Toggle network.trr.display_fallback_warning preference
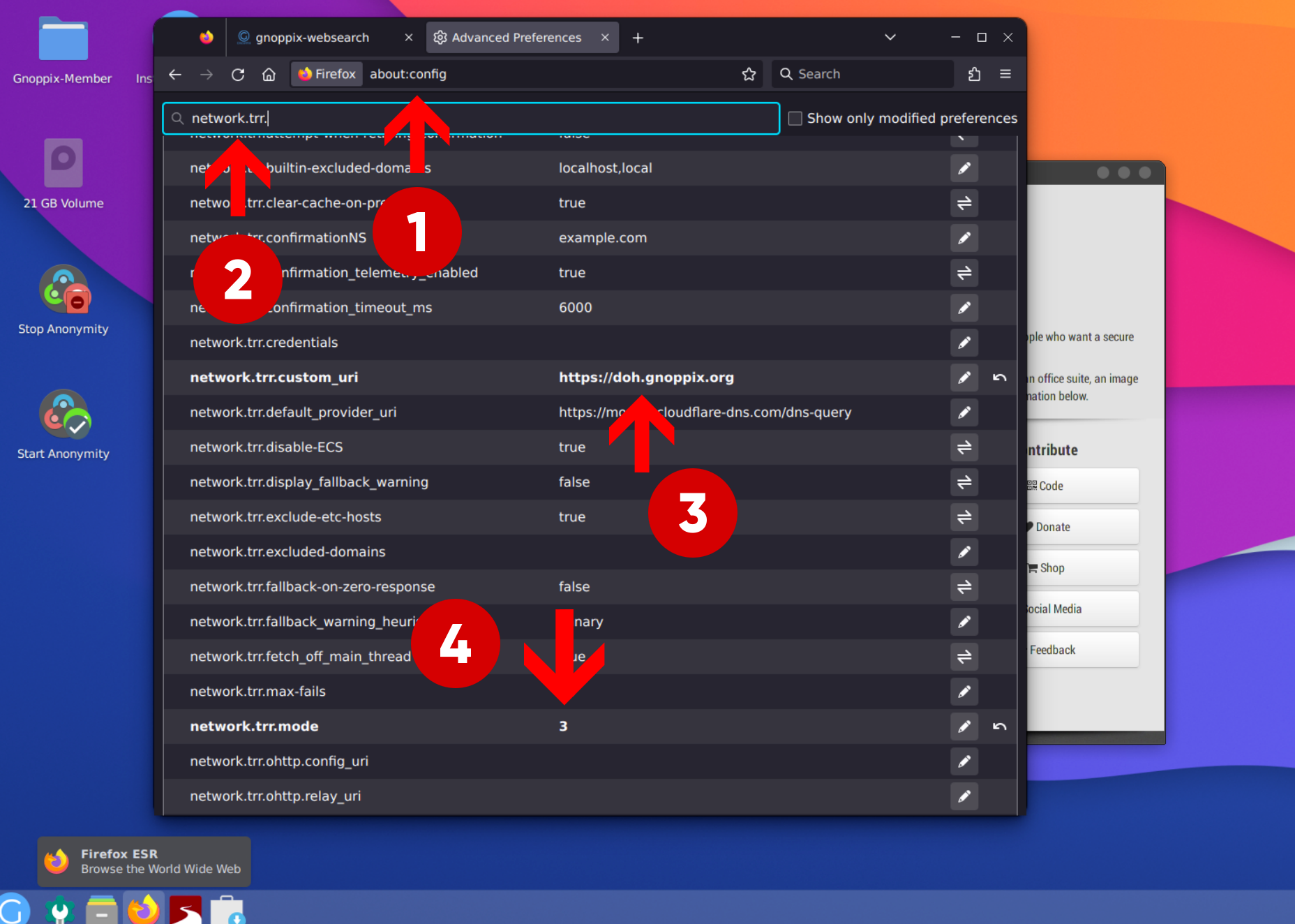 [x=964, y=482]
